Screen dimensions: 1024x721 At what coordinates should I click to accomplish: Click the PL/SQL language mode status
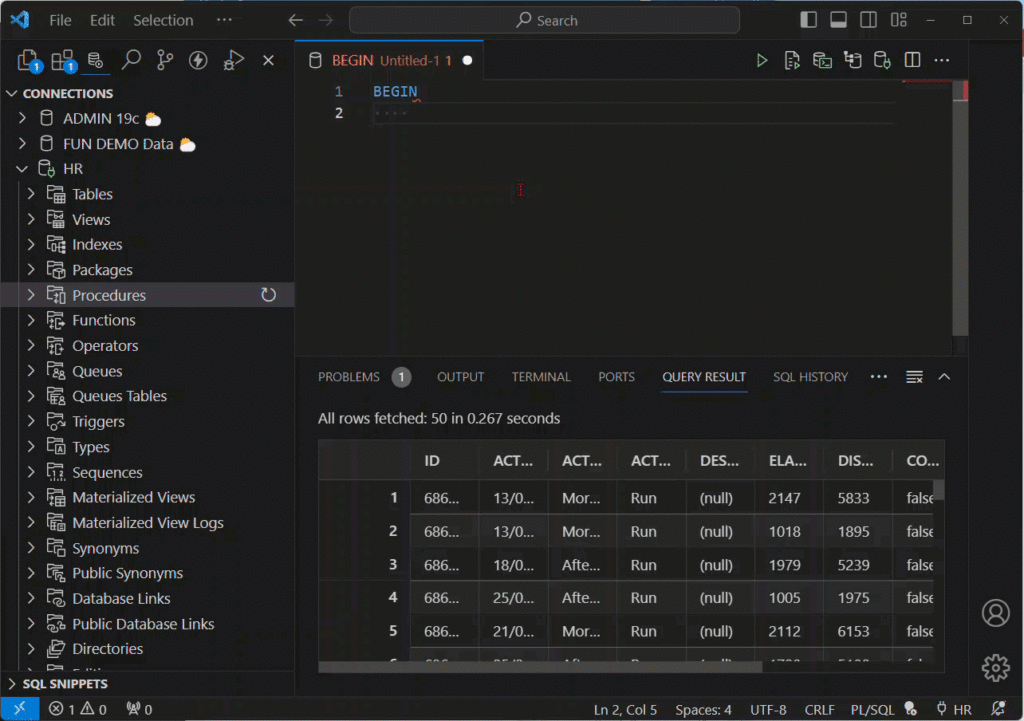click(872, 709)
